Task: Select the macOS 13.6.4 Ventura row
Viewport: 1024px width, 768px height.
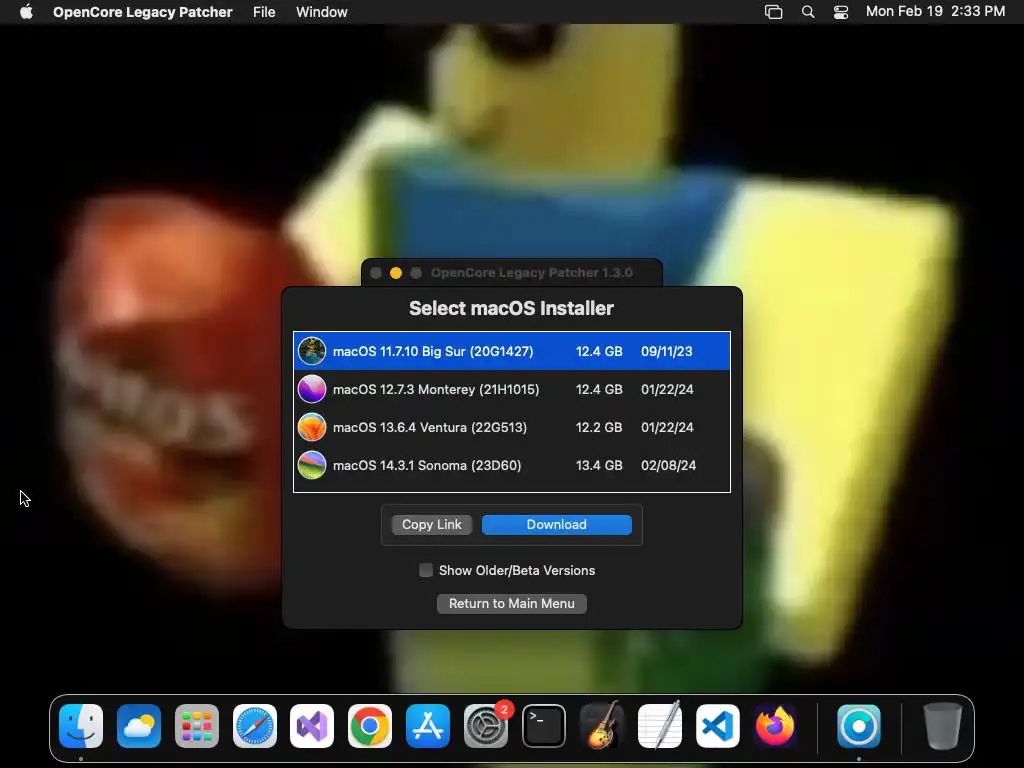Action: 512,427
